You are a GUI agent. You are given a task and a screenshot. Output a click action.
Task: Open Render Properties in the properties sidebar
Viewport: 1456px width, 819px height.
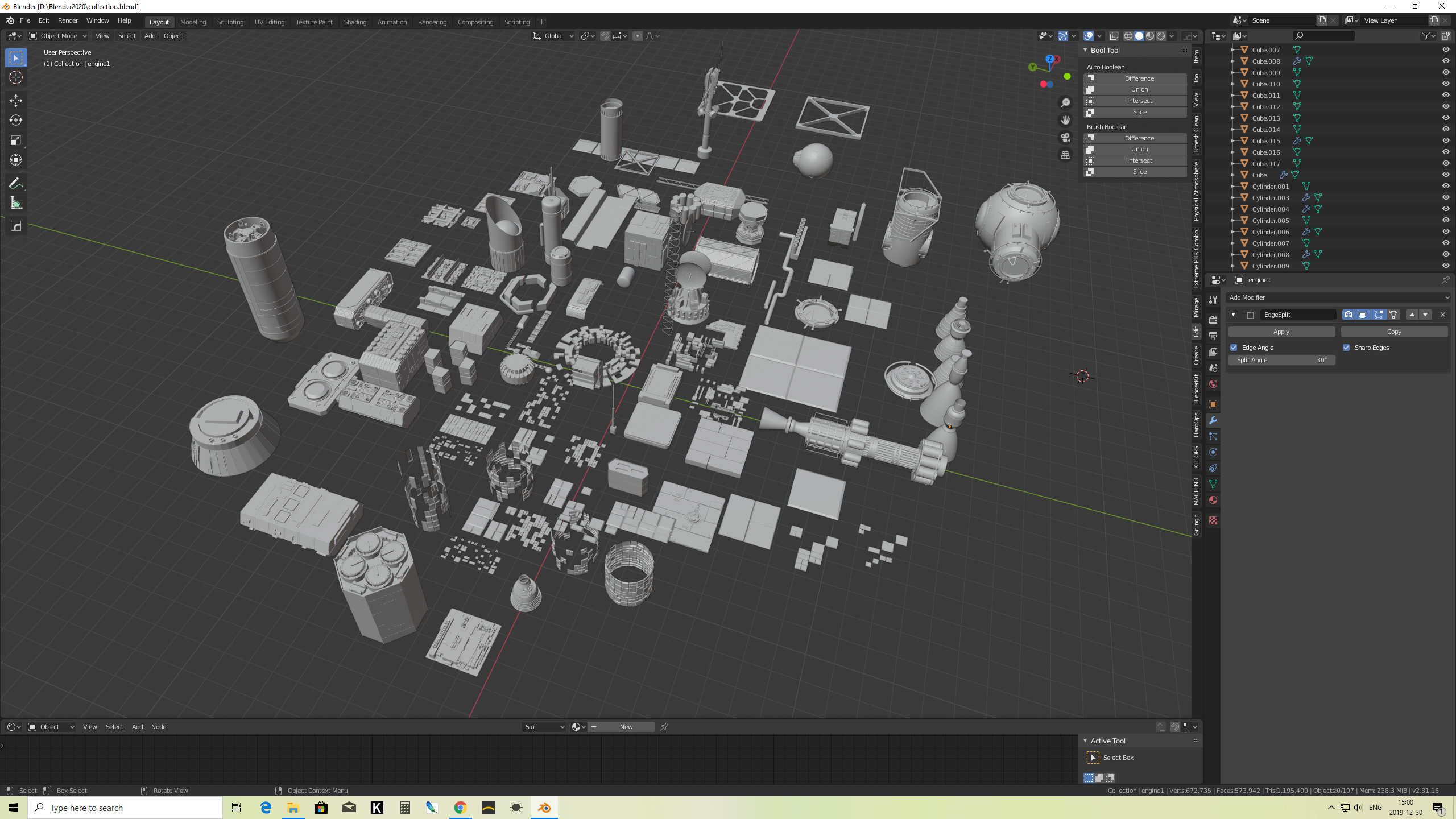pyautogui.click(x=1213, y=320)
